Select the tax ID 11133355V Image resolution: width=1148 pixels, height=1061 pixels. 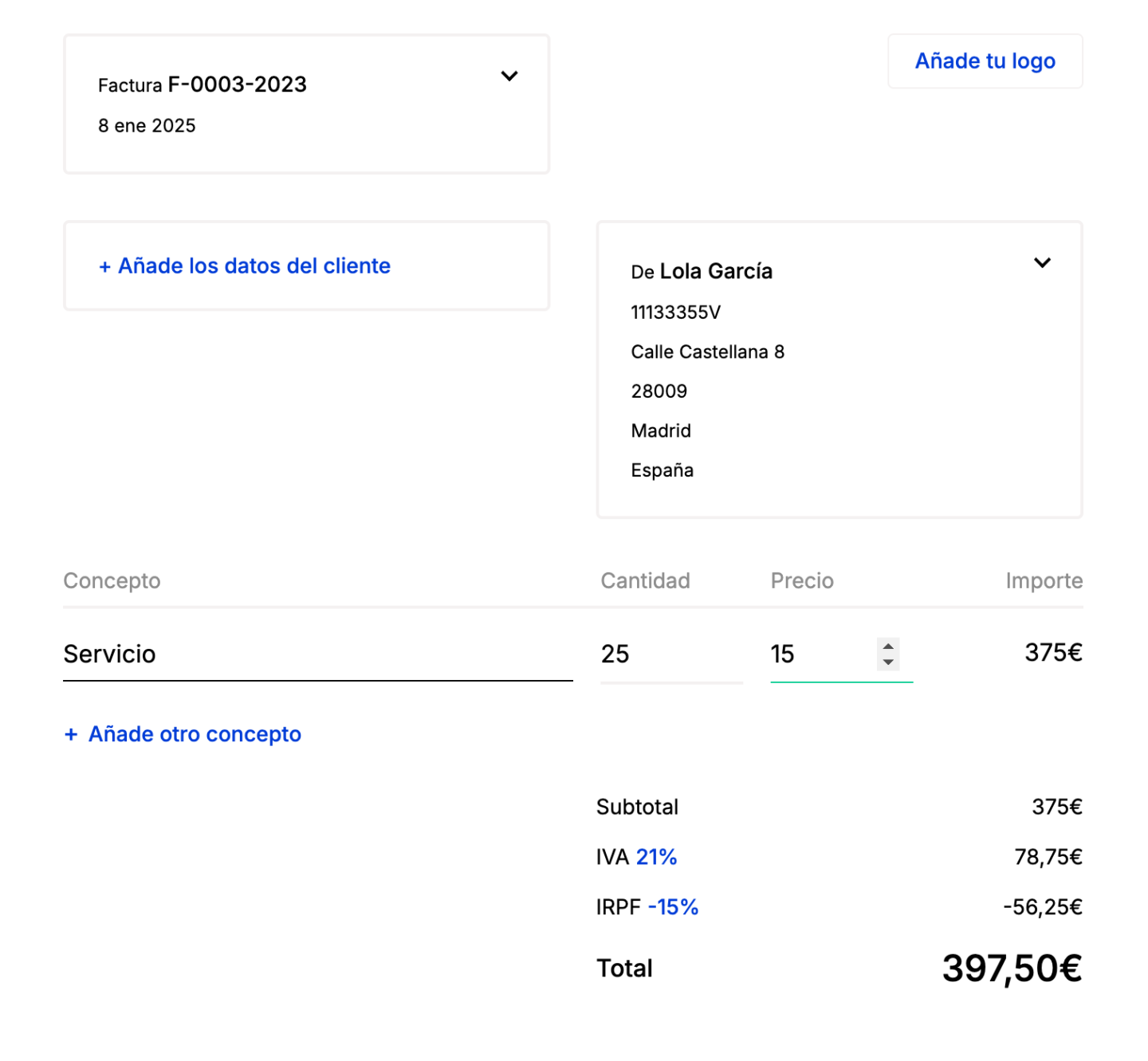(675, 312)
